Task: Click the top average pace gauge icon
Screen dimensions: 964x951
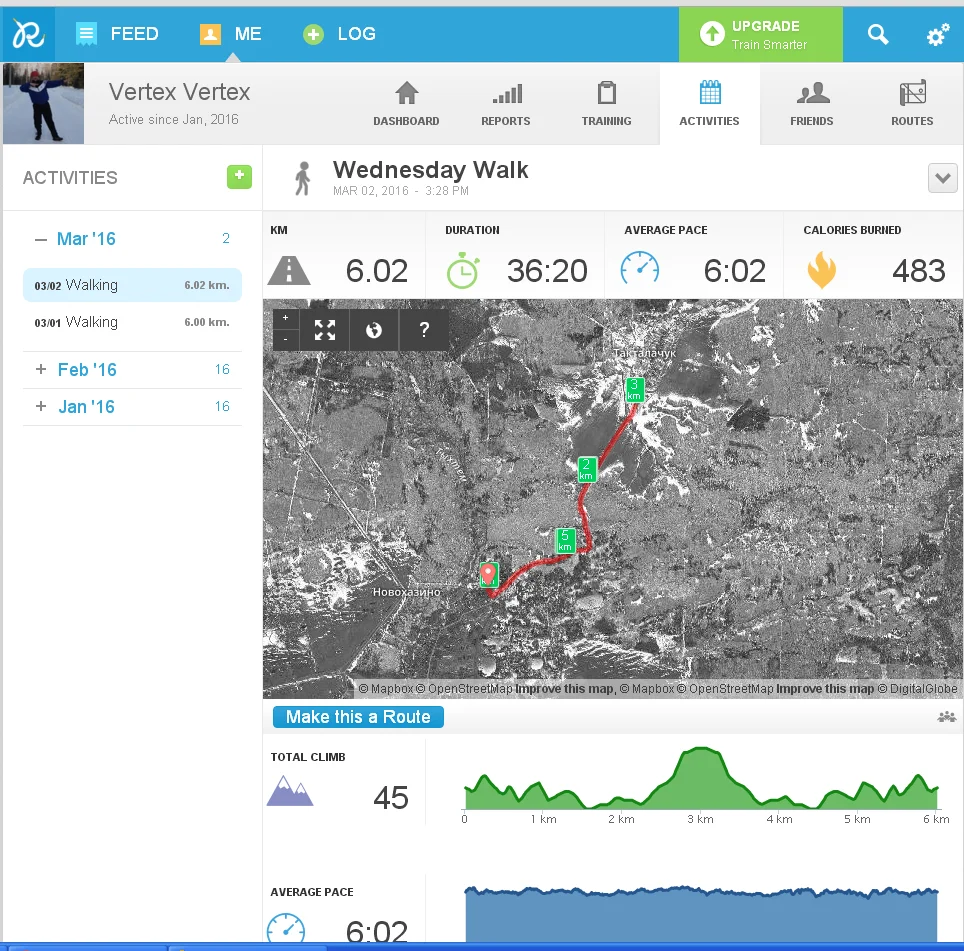Action: pos(639,269)
